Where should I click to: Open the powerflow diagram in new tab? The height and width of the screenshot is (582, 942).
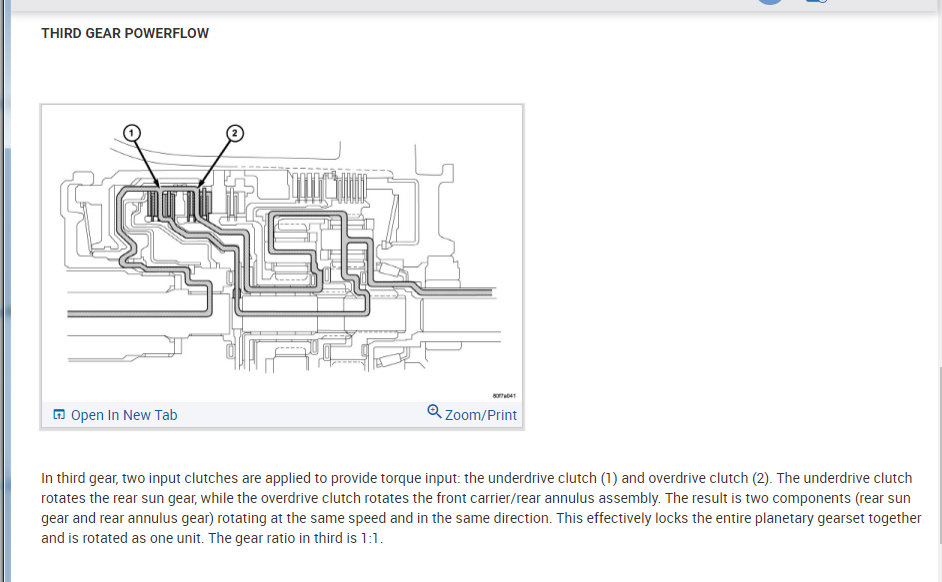[124, 415]
